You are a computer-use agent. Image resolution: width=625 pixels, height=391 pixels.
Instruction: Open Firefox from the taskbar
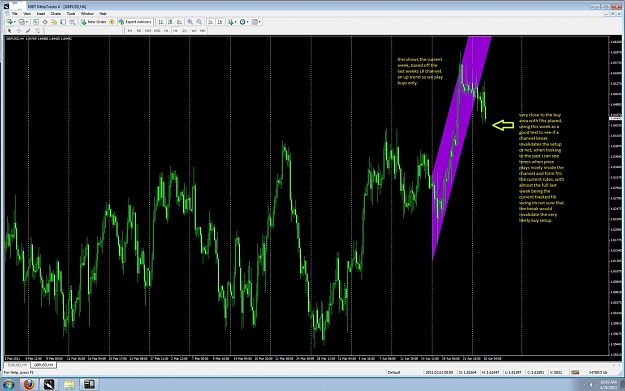29,384
